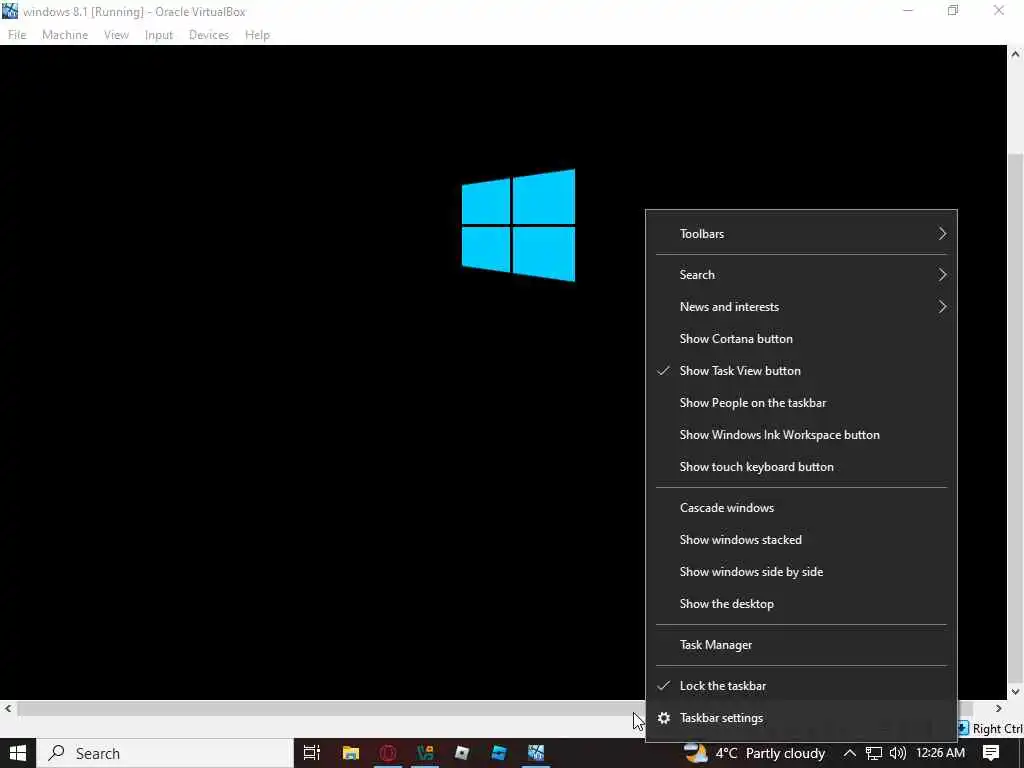1024x768 pixels.
Task: Uncheck Show Task View button
Action: 801,371
